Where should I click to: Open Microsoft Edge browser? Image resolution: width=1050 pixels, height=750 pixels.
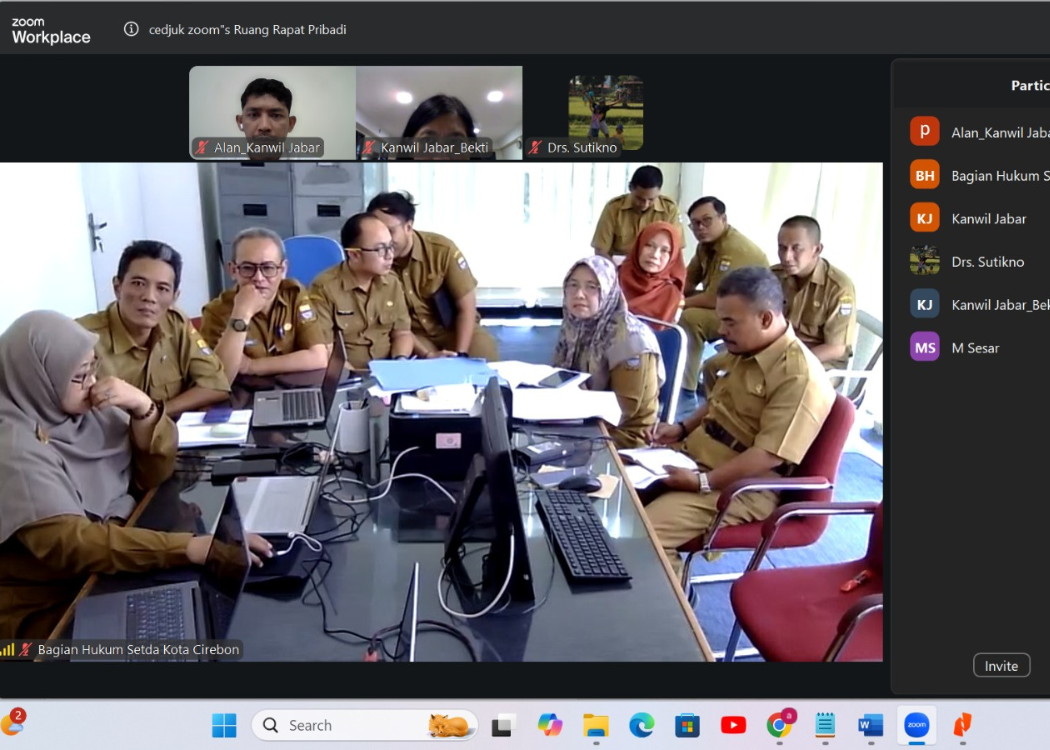641,725
